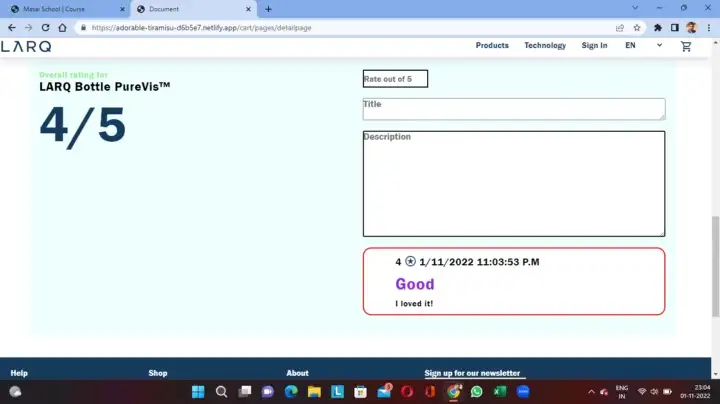Open the Help footer section
Screen dimensions: 720x404
pyautogui.click(x=19, y=373)
